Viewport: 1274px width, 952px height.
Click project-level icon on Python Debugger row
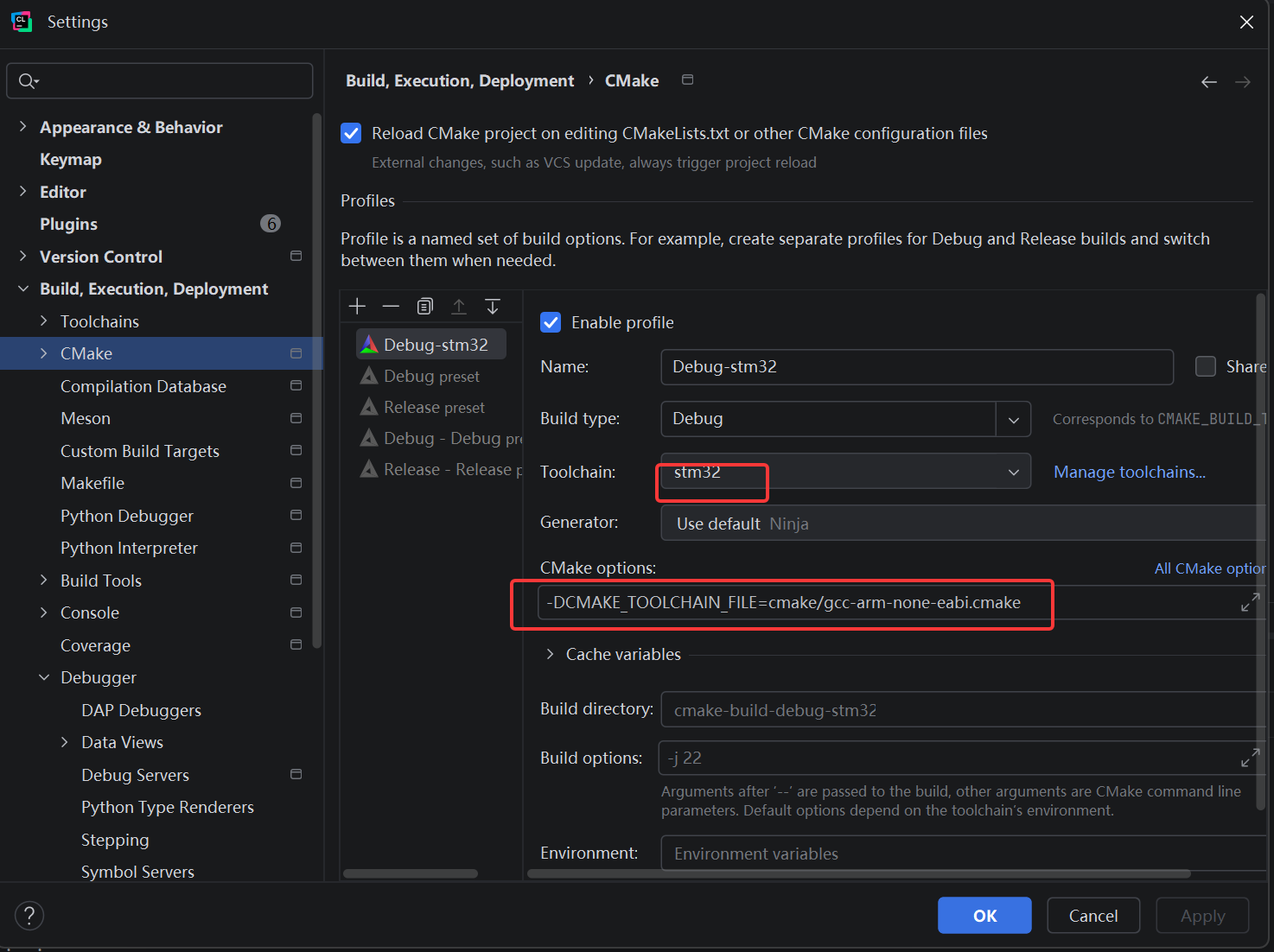pos(296,515)
